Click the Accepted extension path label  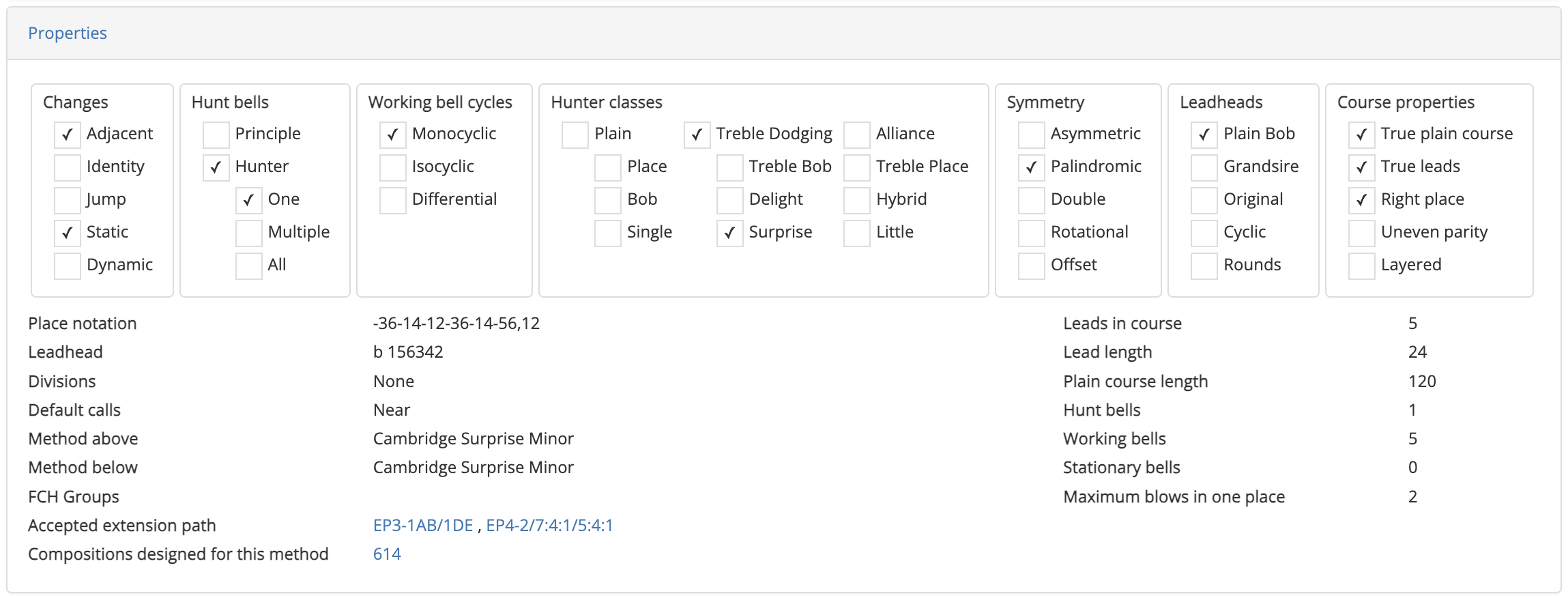tap(122, 525)
